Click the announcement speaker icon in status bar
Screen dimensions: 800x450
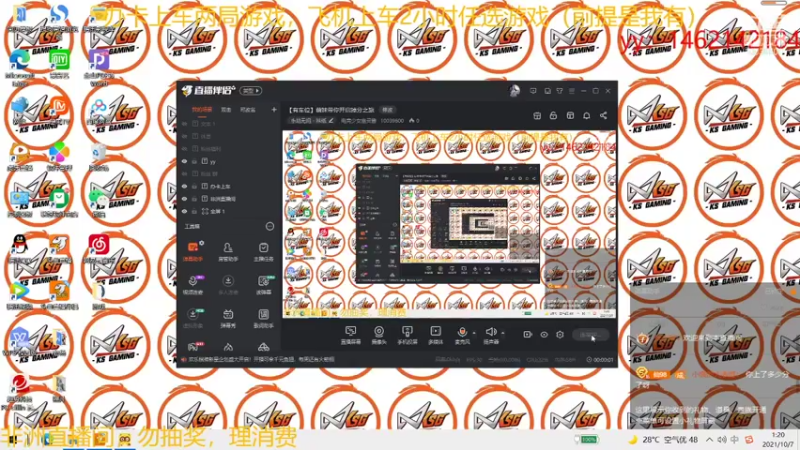pyautogui.click(x=184, y=360)
